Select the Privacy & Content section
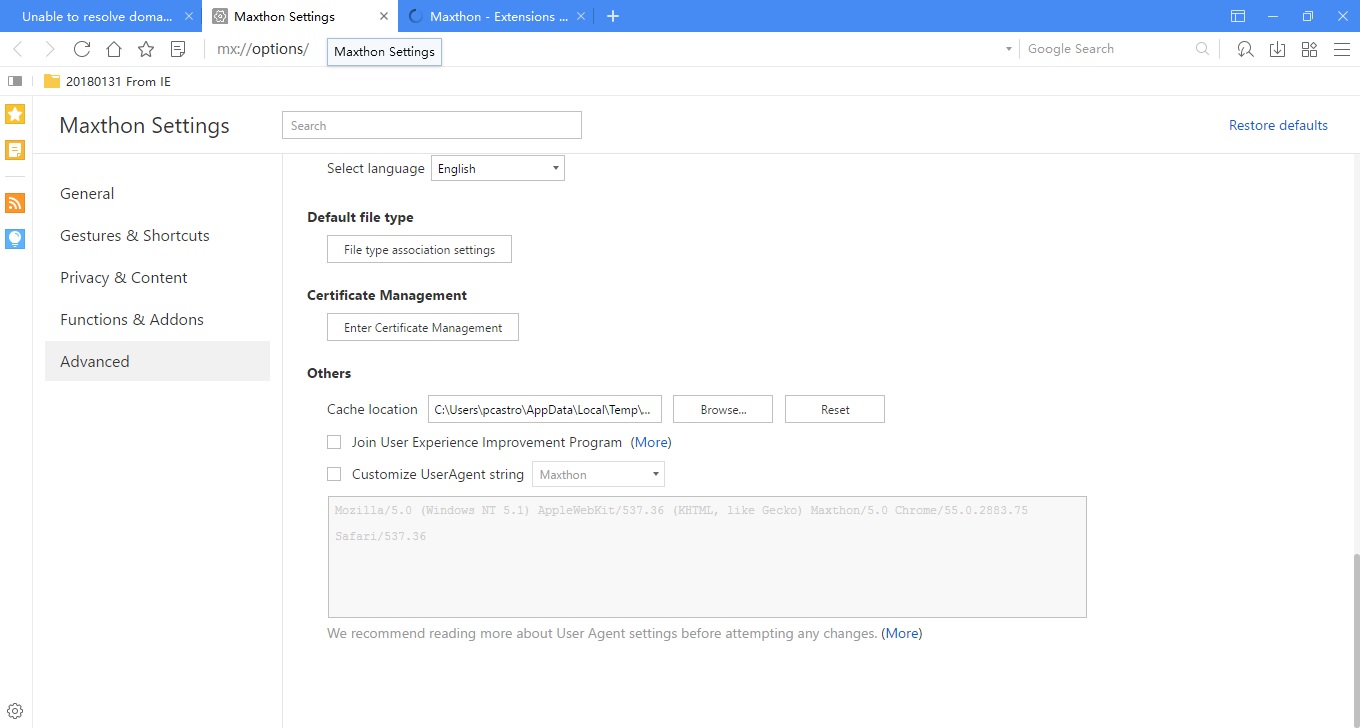Image resolution: width=1360 pixels, height=728 pixels. pos(124,277)
